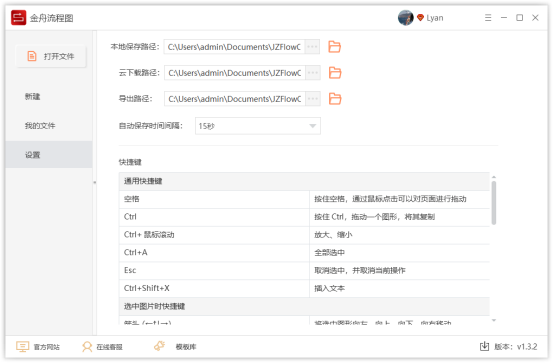Open the 官方网站 link
The width and height of the screenshot is (553, 364).
(47, 347)
